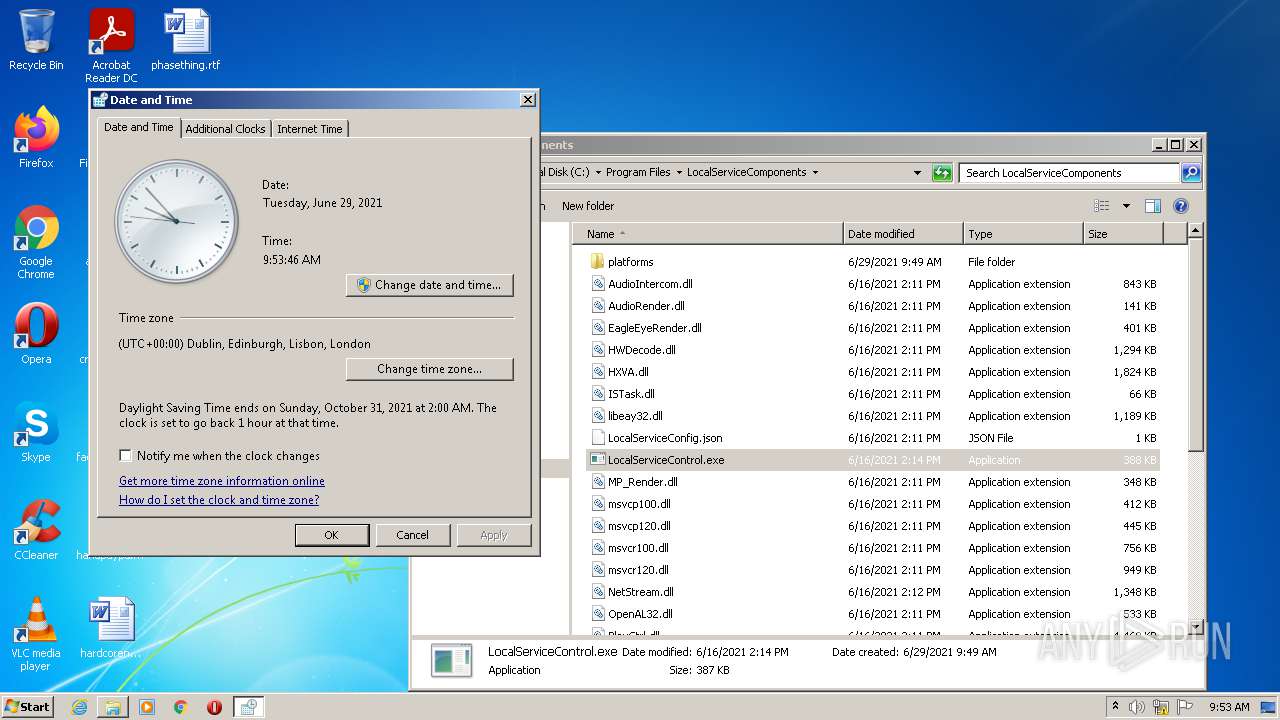Click the speaker volume tray icon
1280x720 pixels.
[x=1137, y=707]
